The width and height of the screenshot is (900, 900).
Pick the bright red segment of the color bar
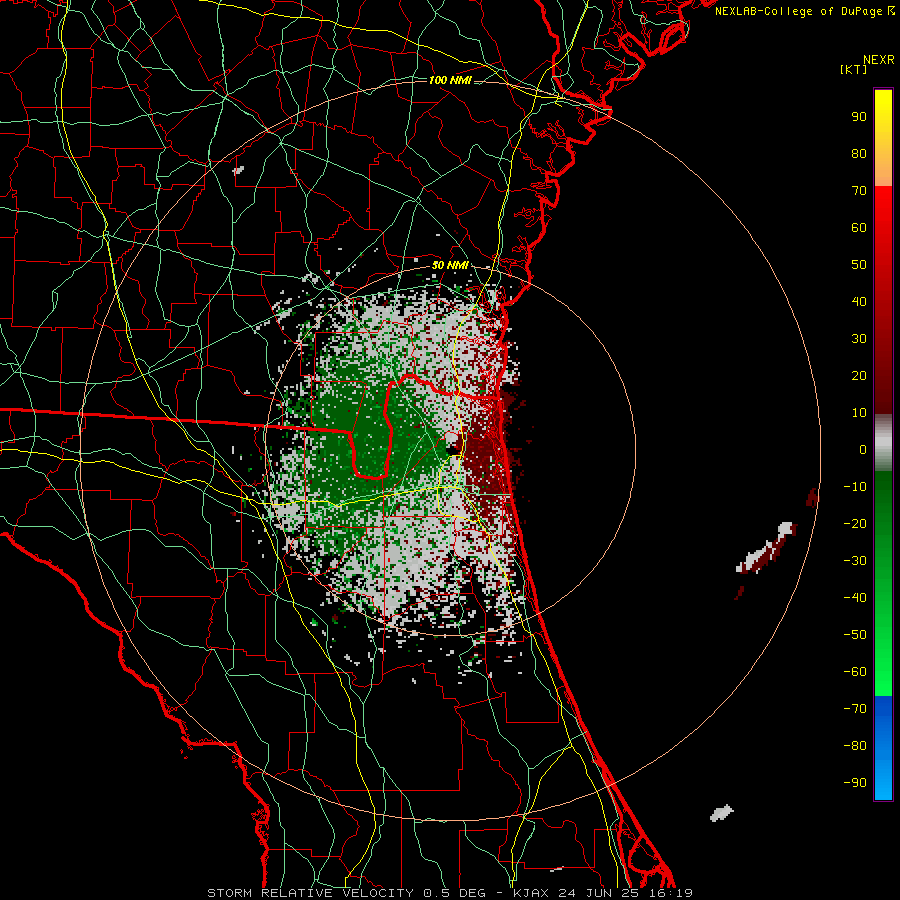(x=883, y=210)
